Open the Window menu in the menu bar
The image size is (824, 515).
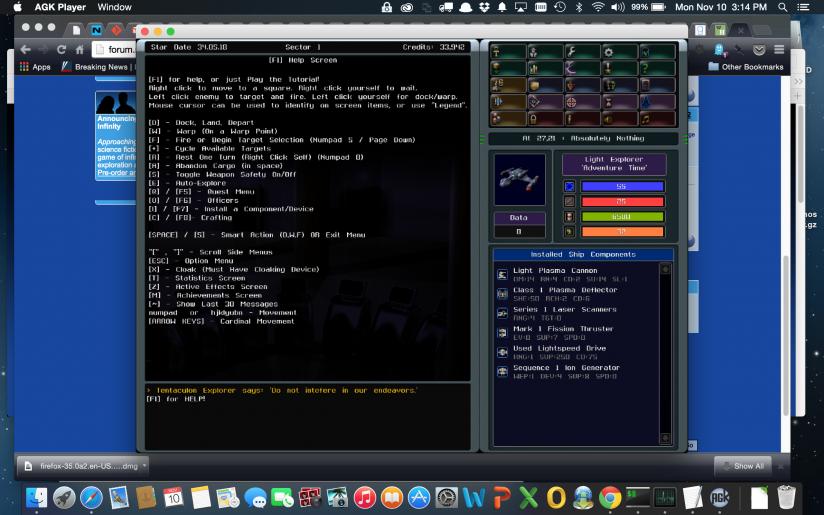(114, 7)
